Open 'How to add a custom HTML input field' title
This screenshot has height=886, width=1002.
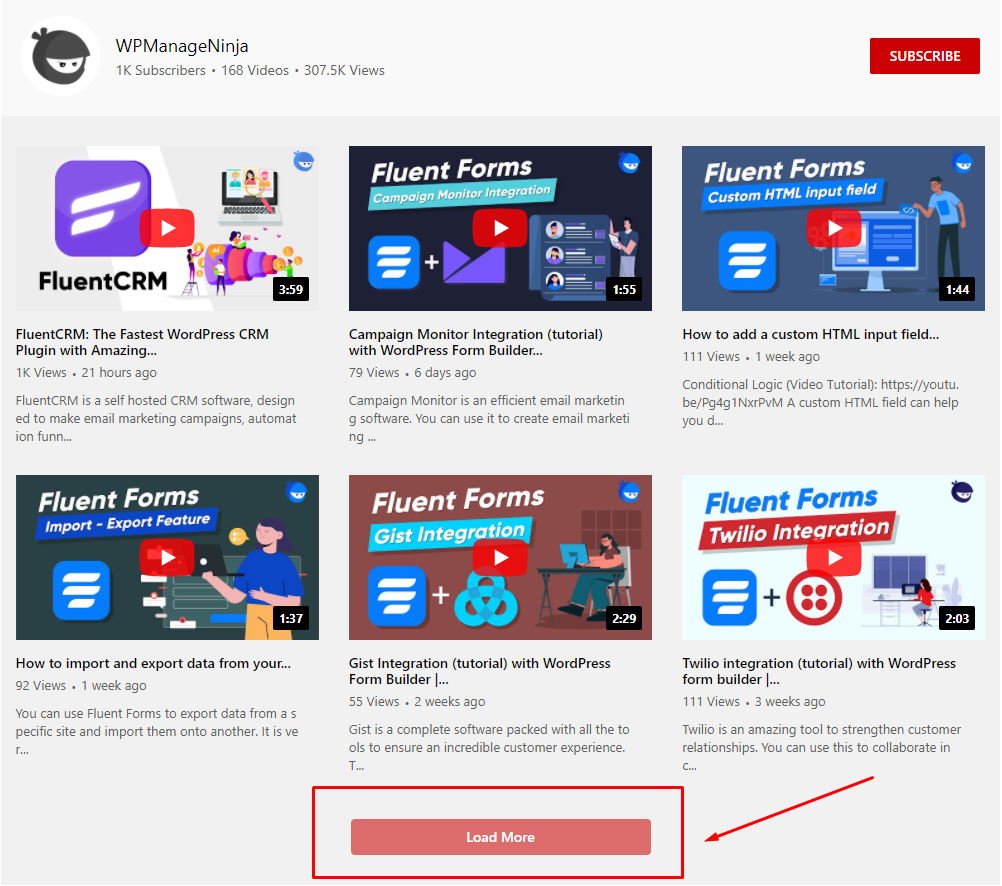pyautogui.click(x=810, y=334)
